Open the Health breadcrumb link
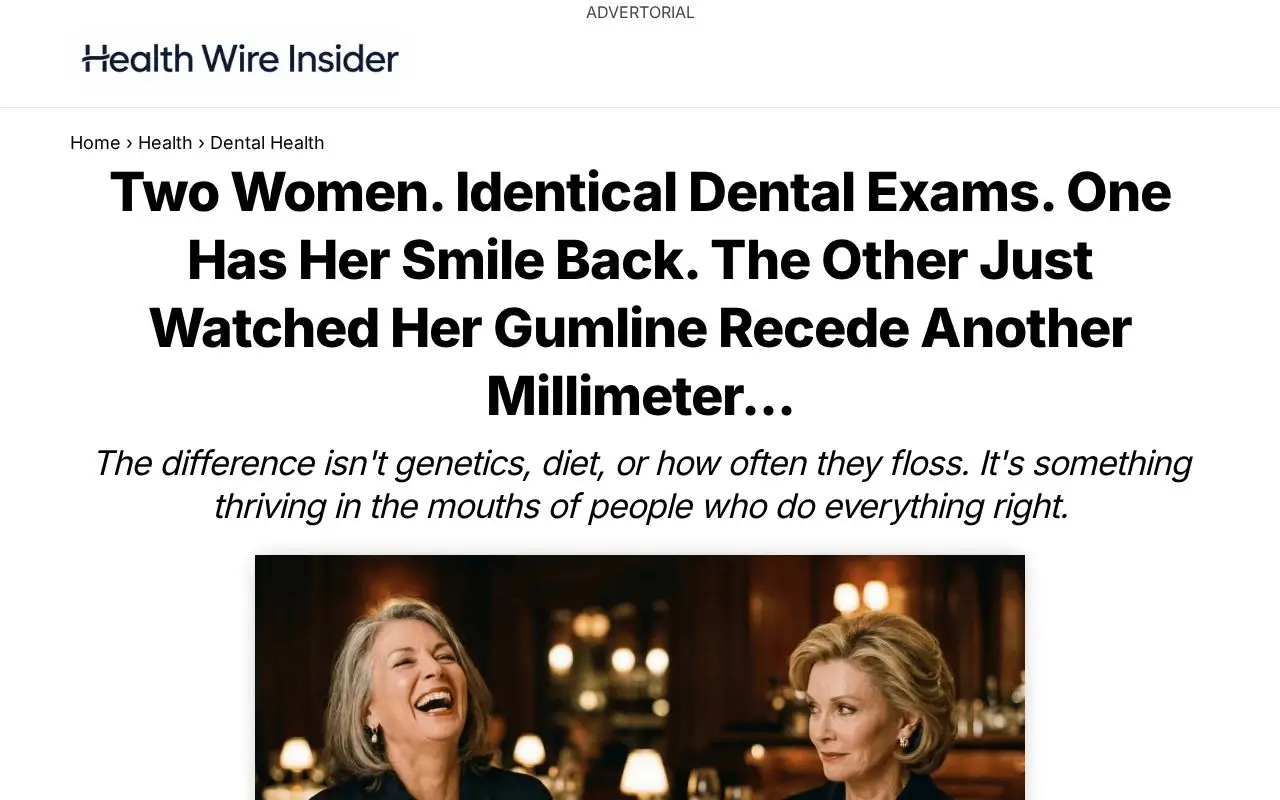This screenshot has height=800, width=1280. tap(165, 143)
